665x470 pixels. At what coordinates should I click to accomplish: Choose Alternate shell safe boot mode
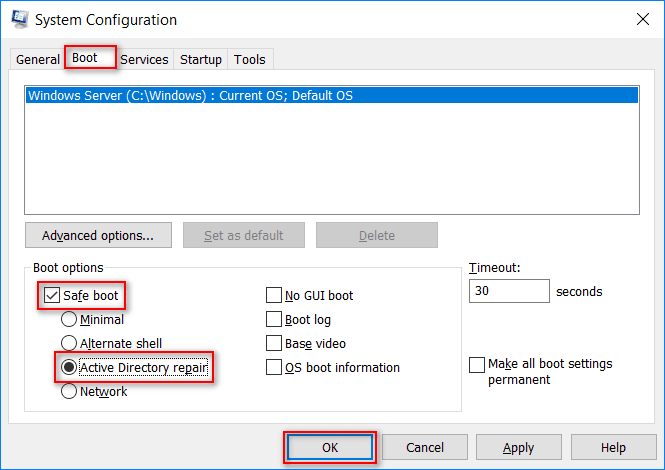pyautogui.click(x=69, y=344)
